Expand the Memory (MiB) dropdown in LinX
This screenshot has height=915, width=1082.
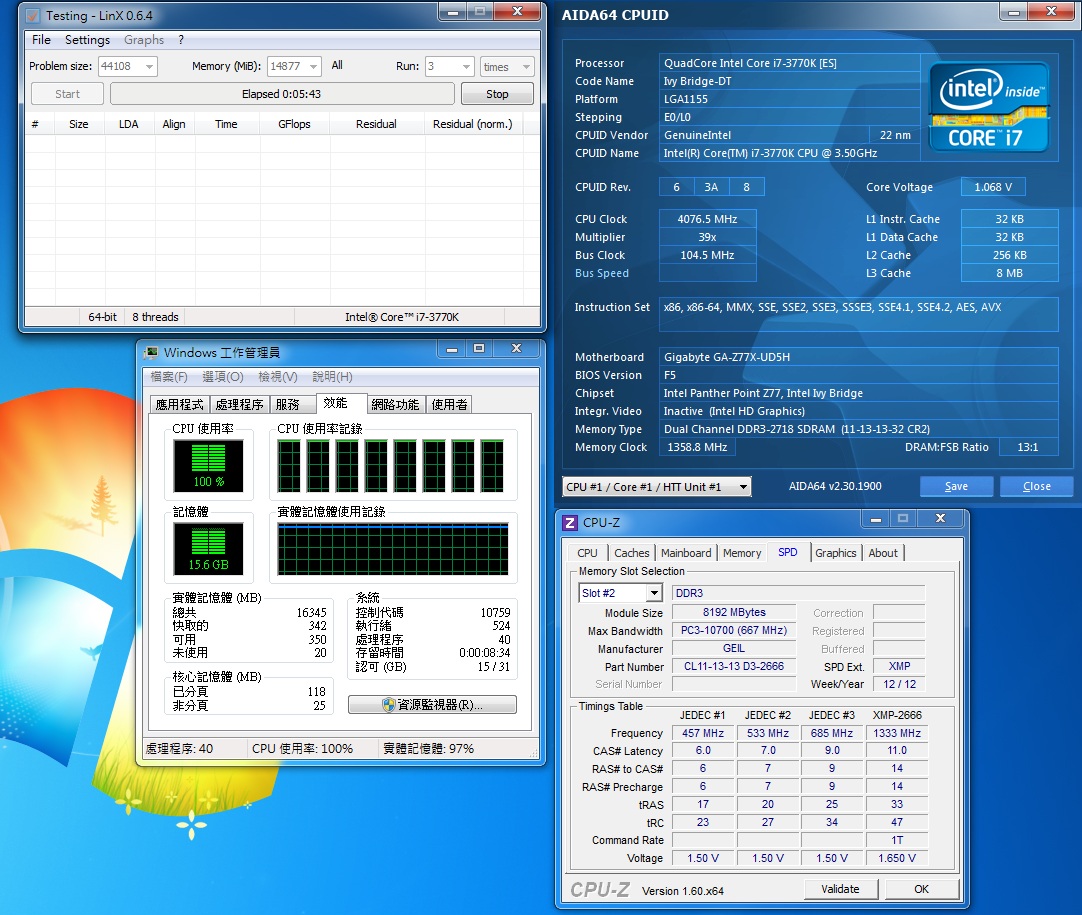tap(314, 67)
